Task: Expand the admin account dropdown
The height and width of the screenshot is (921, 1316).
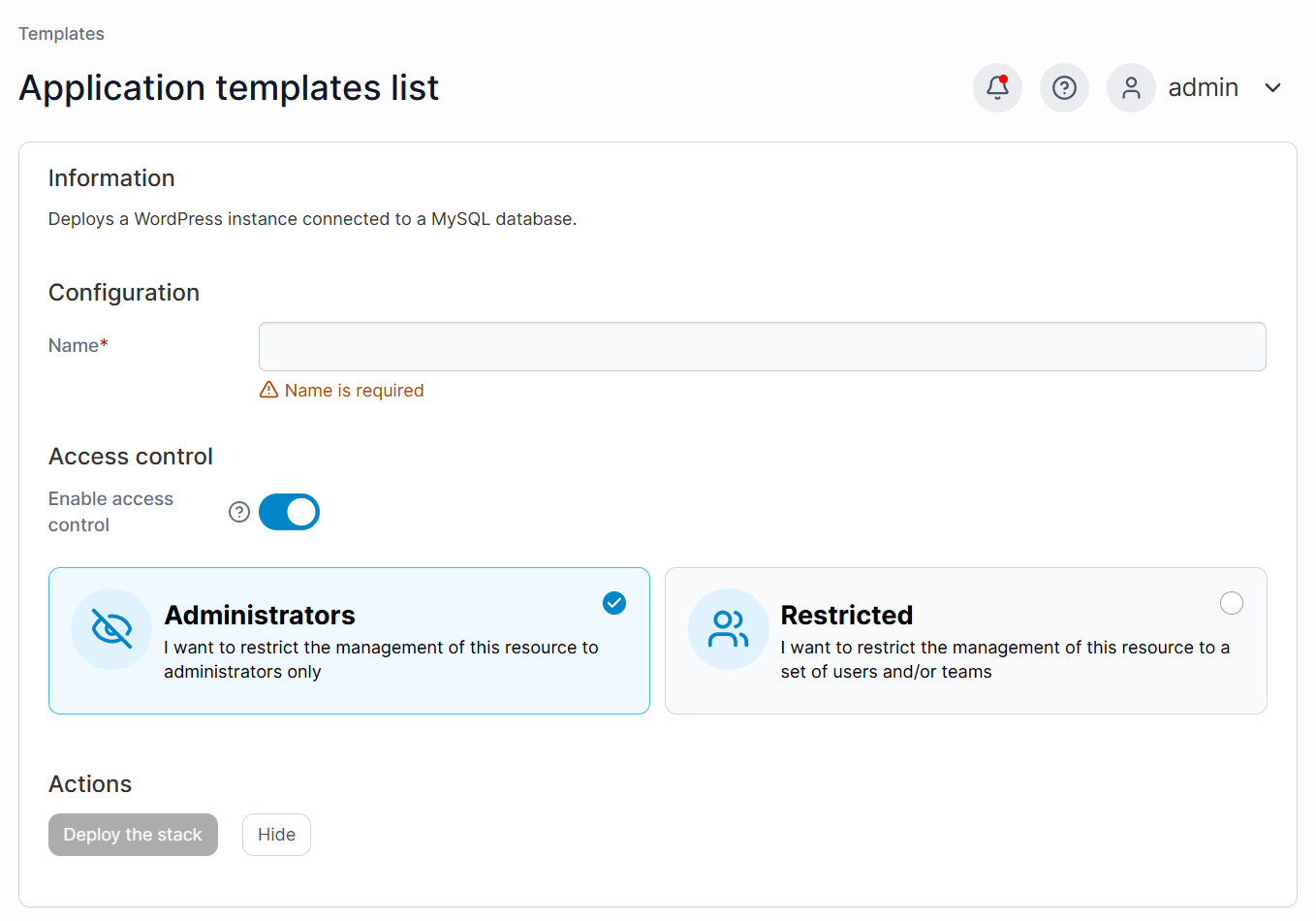Action: click(x=1203, y=87)
